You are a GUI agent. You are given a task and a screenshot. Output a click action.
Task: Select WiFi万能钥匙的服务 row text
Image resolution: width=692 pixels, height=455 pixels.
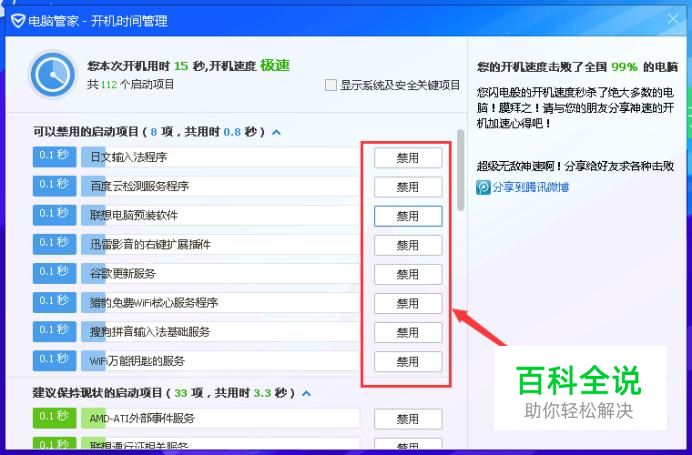click(137, 361)
